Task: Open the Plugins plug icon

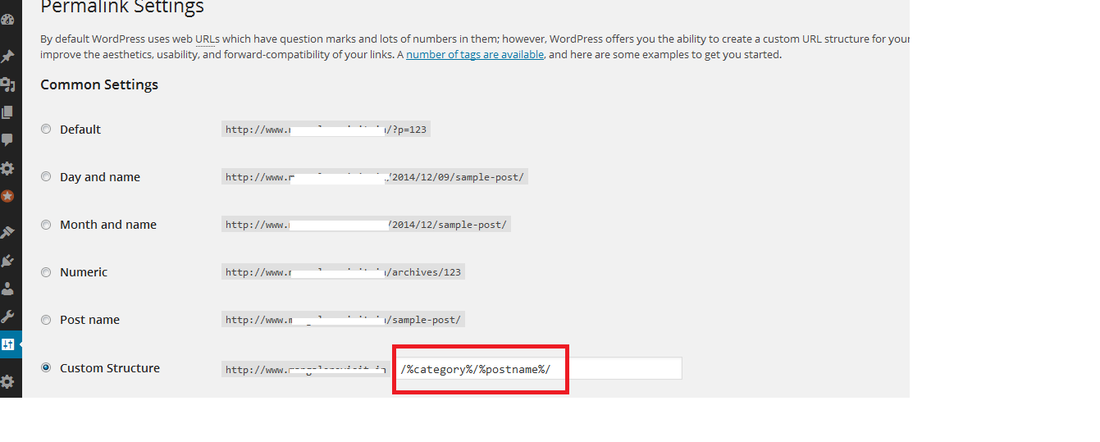Action: point(7,261)
